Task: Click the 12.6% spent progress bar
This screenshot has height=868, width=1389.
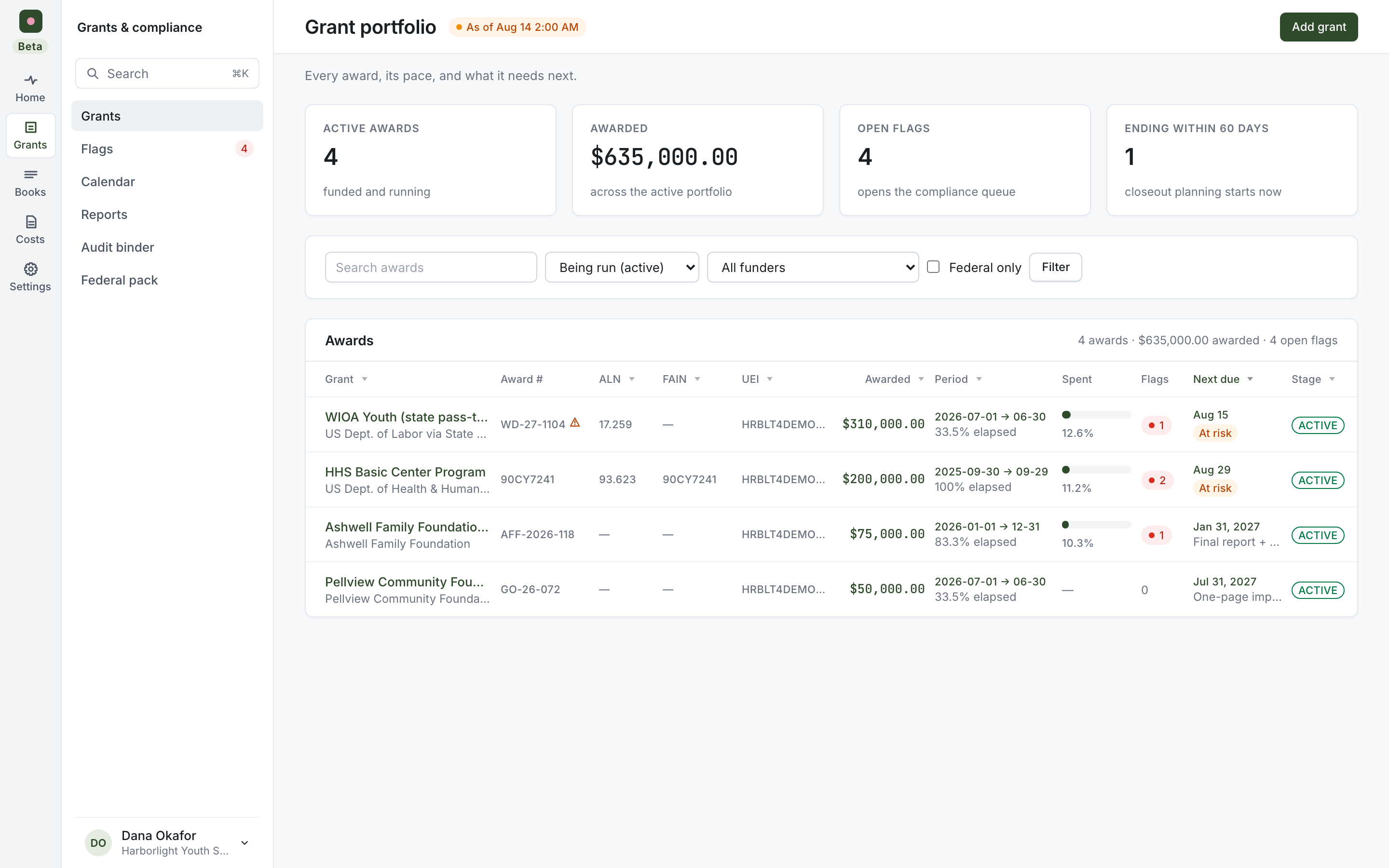Action: pos(1096,415)
